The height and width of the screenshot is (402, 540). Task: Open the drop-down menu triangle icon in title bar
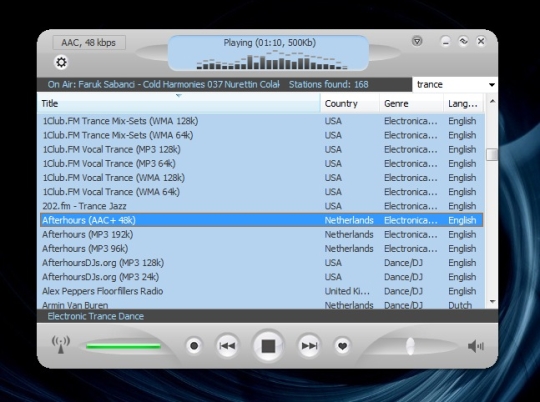click(417, 41)
